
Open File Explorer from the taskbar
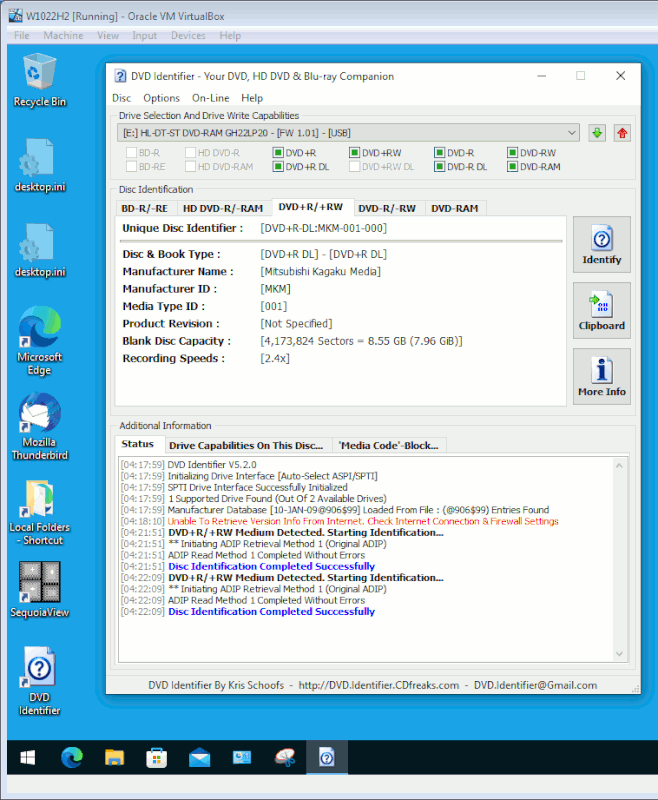(114, 757)
